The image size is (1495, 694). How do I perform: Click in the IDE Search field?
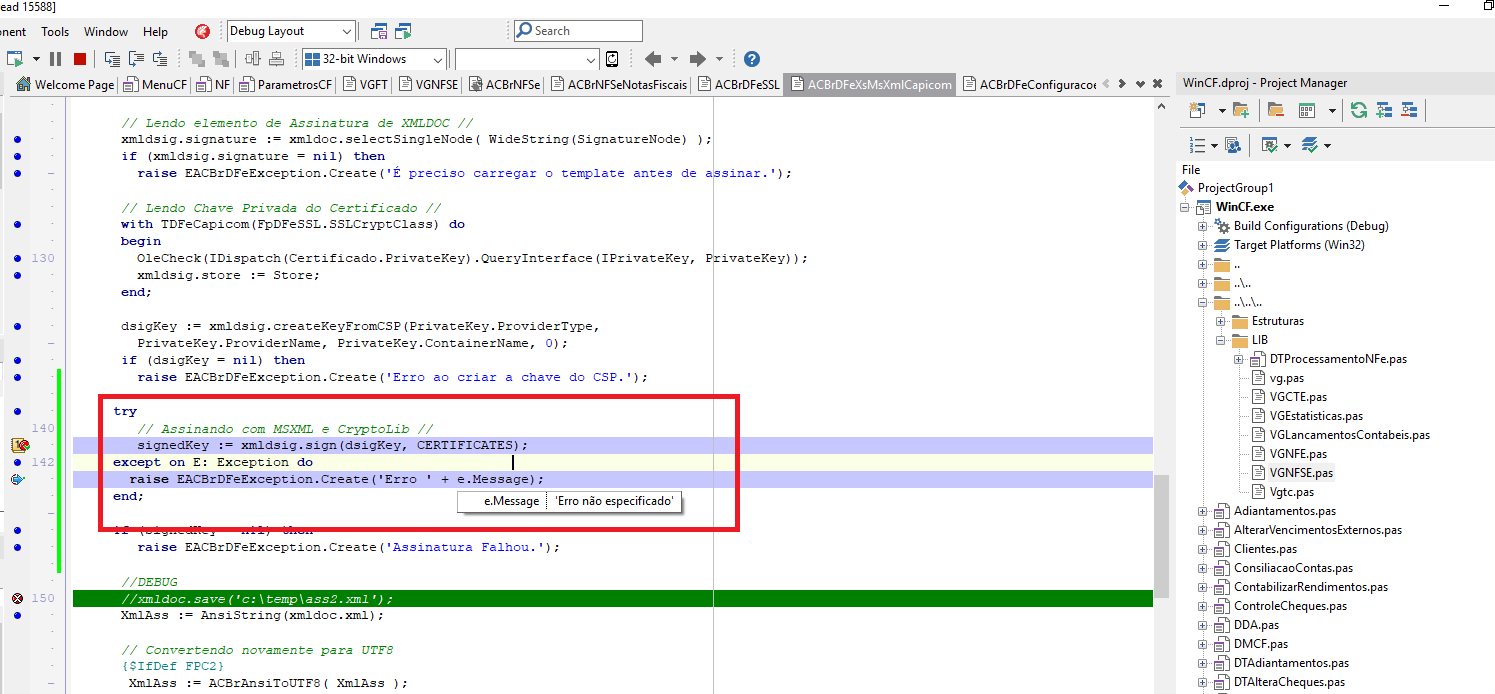click(578, 31)
